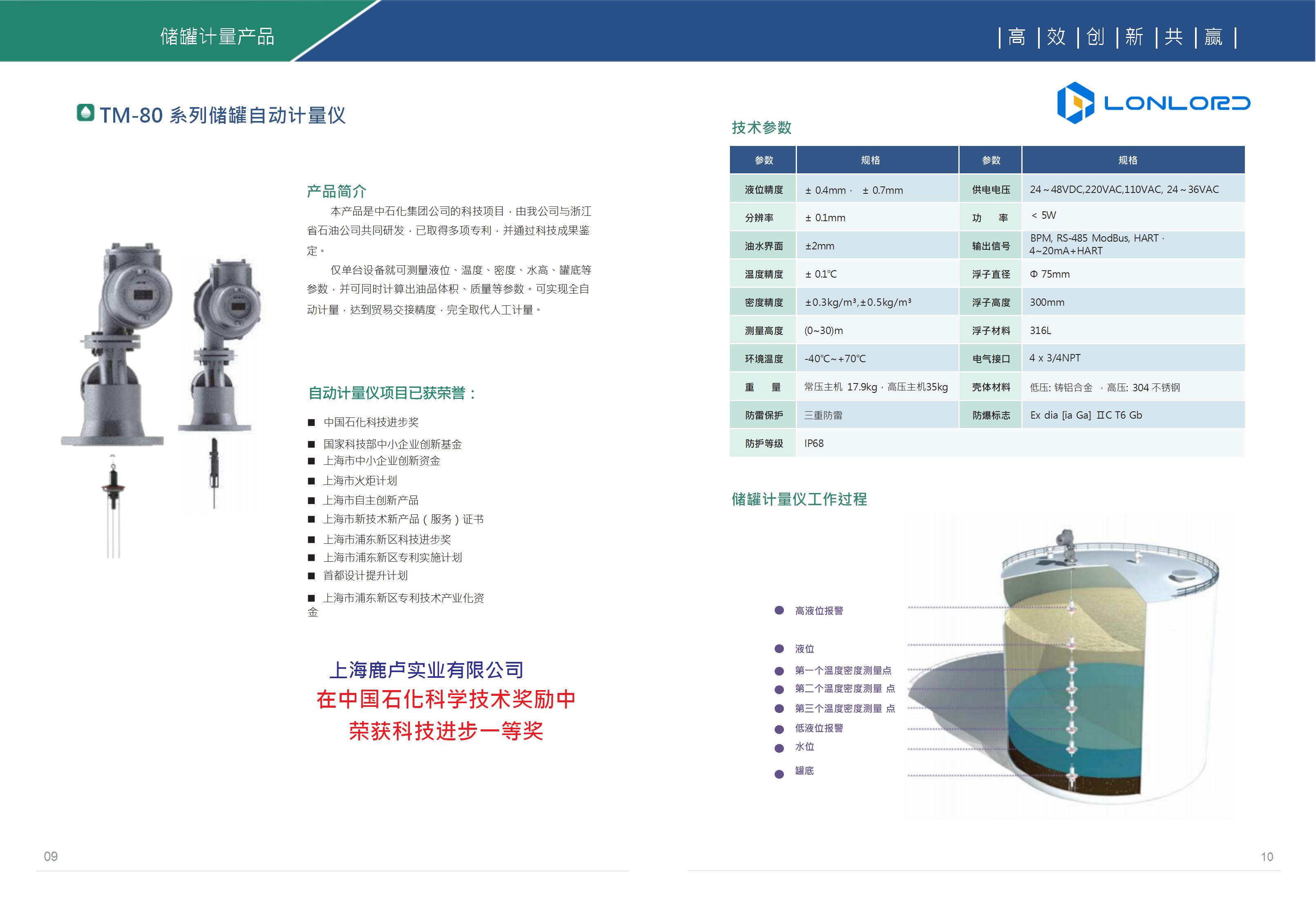This screenshot has width=1316, height=899.
Task: Click the 316L float material value
Action: click(x=1040, y=330)
